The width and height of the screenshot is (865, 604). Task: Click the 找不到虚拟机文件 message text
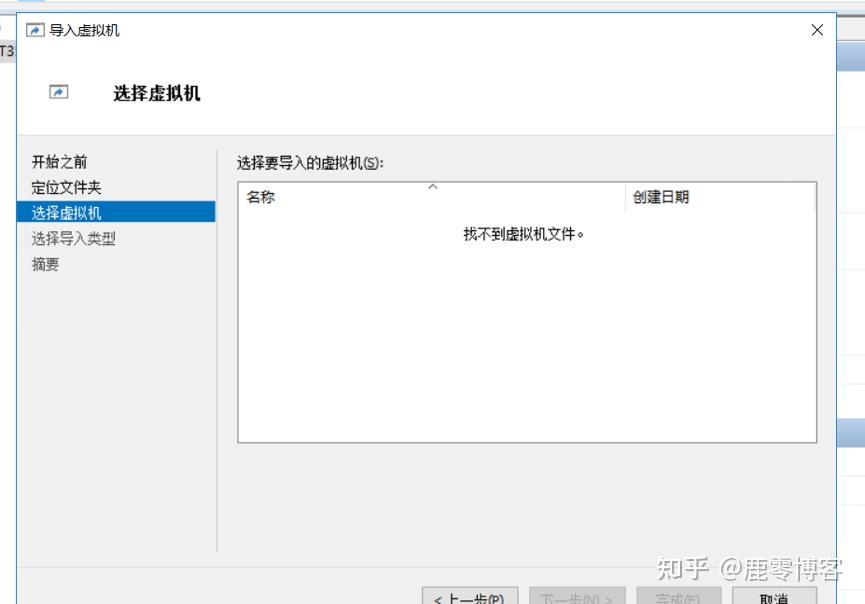click(525, 230)
